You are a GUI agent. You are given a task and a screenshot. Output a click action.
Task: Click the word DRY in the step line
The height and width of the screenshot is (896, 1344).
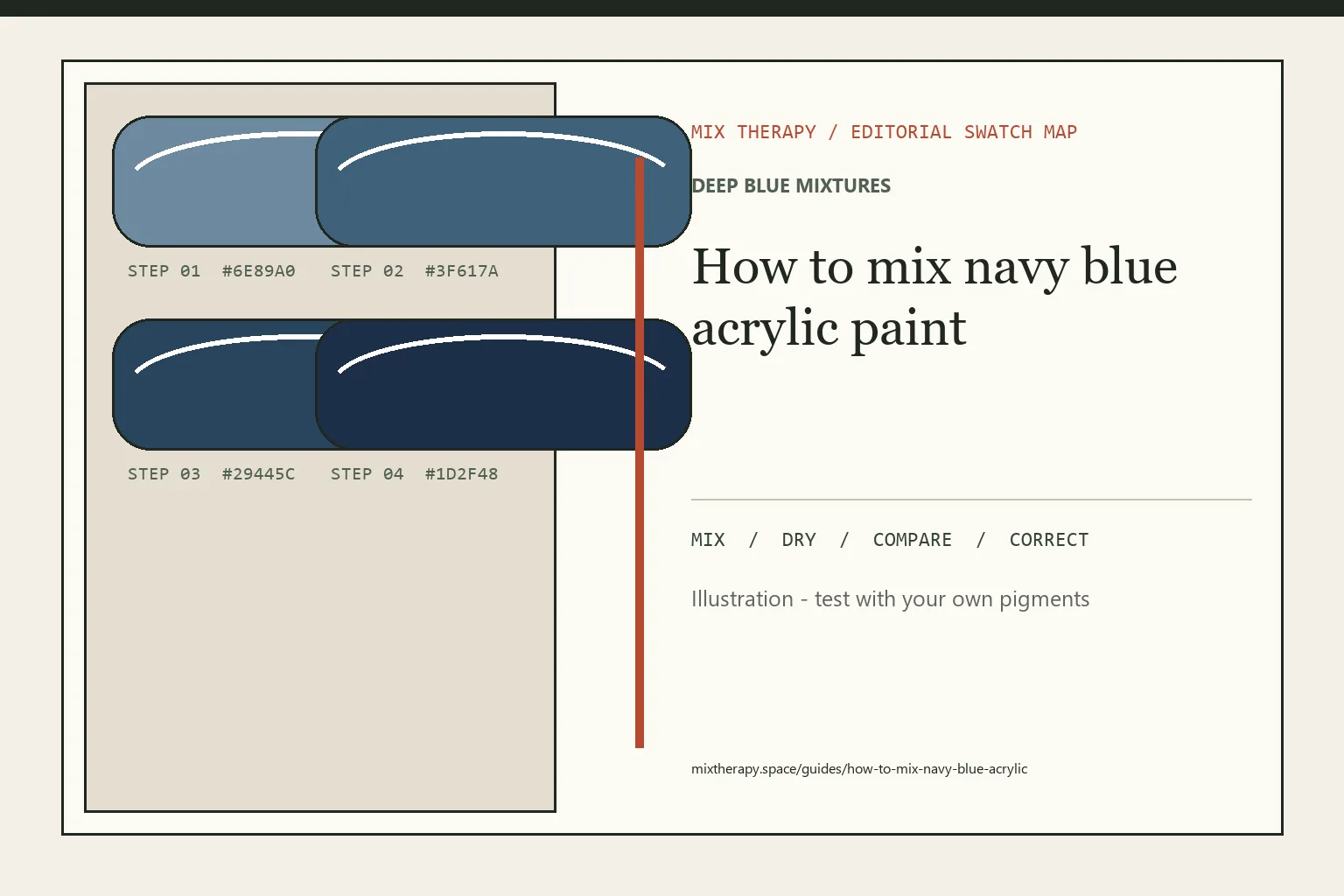pyautogui.click(x=799, y=540)
